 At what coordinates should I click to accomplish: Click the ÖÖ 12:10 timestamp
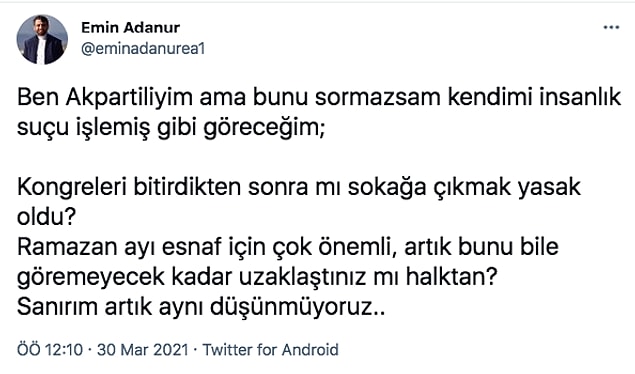click(50, 350)
